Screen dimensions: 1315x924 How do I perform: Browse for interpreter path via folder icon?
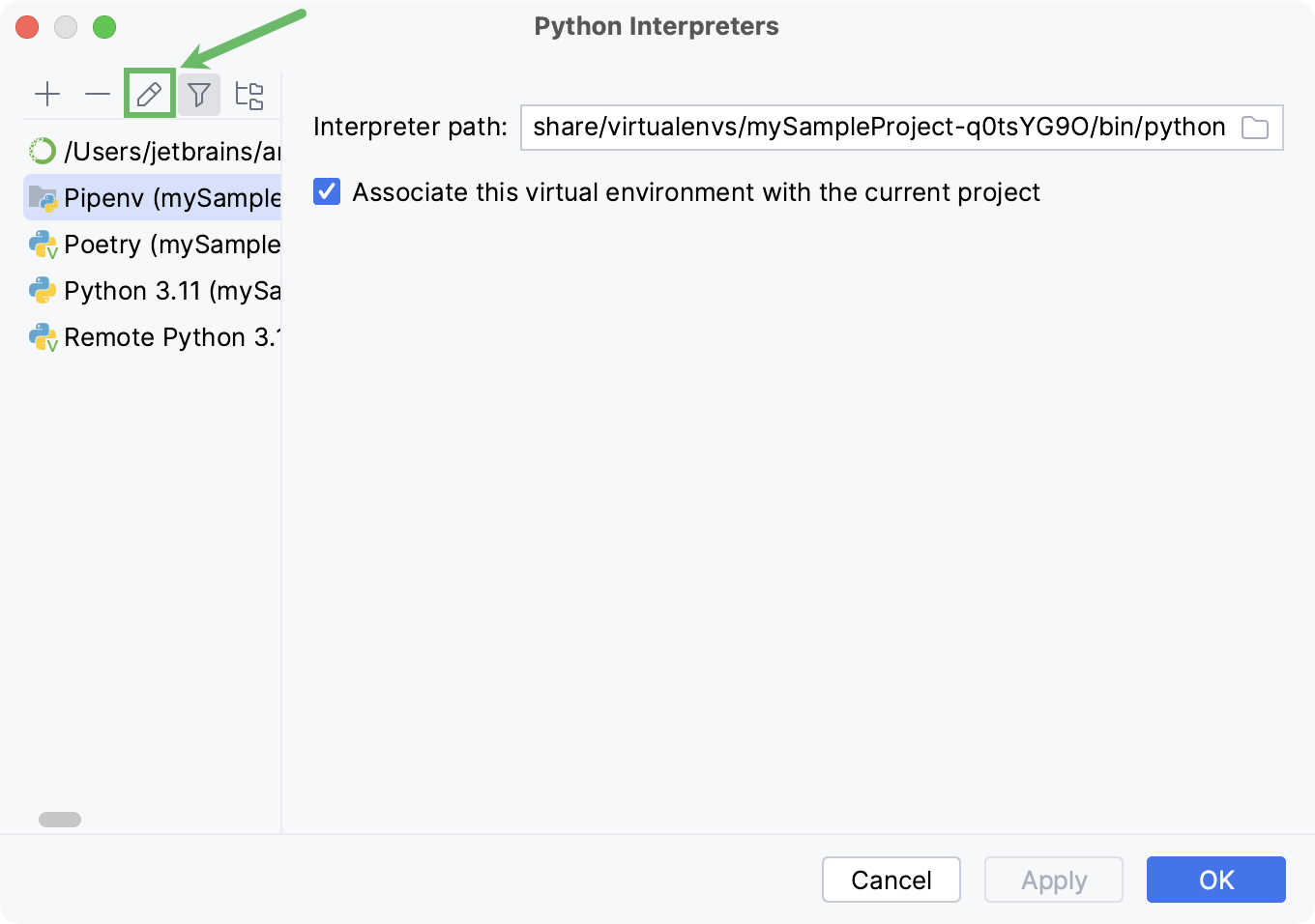point(1255,127)
